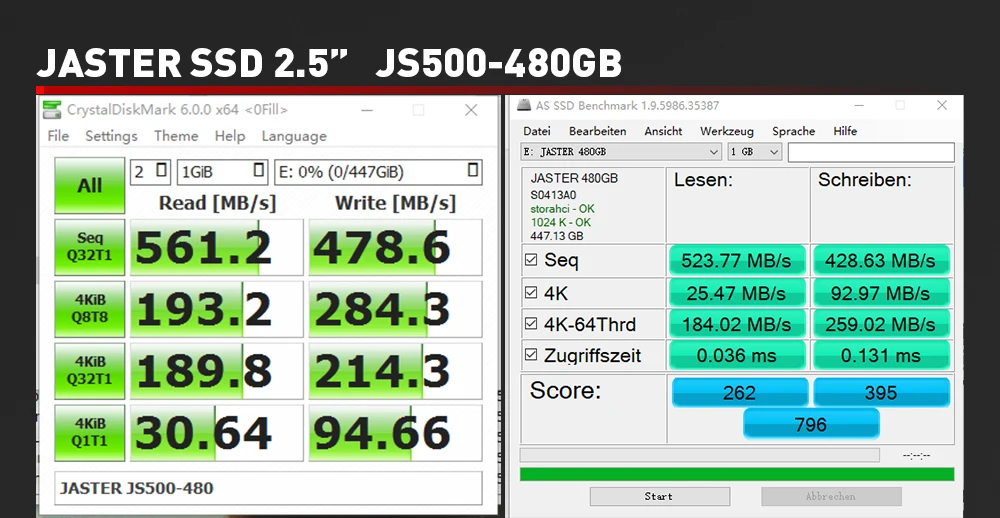This screenshot has height=518, width=1000.
Task: Click the storahci - OK status text
Action: click(x=562, y=209)
